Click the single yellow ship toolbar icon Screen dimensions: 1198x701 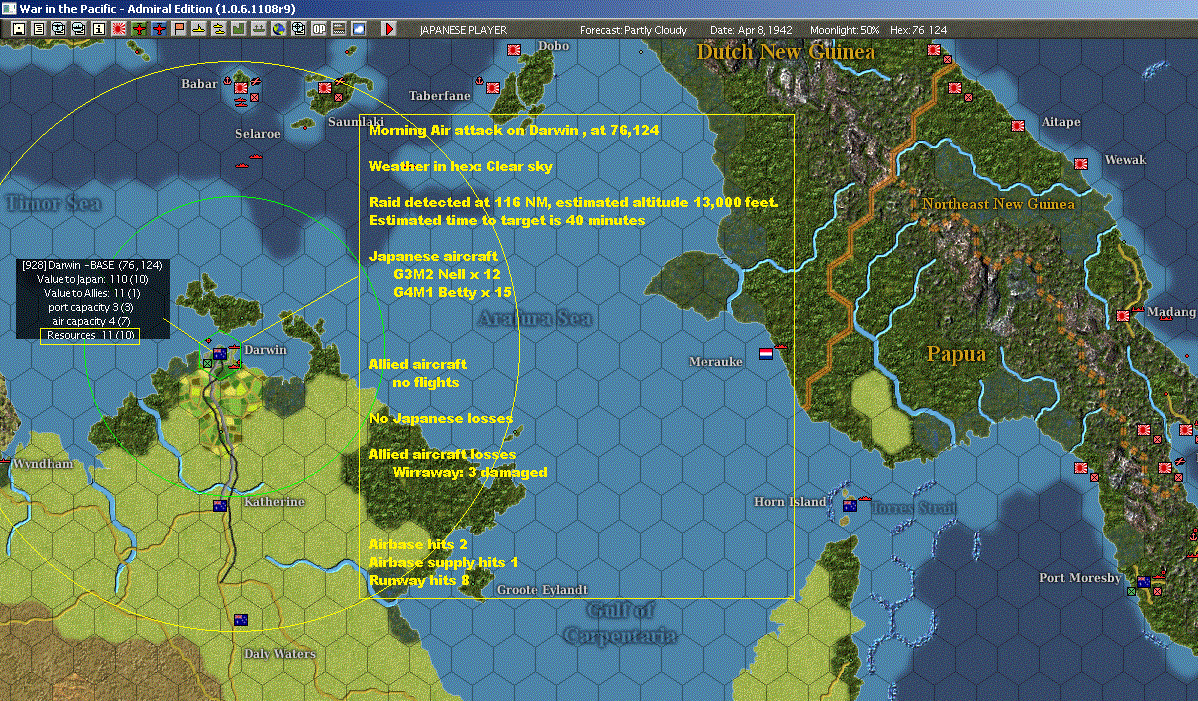coord(199,29)
